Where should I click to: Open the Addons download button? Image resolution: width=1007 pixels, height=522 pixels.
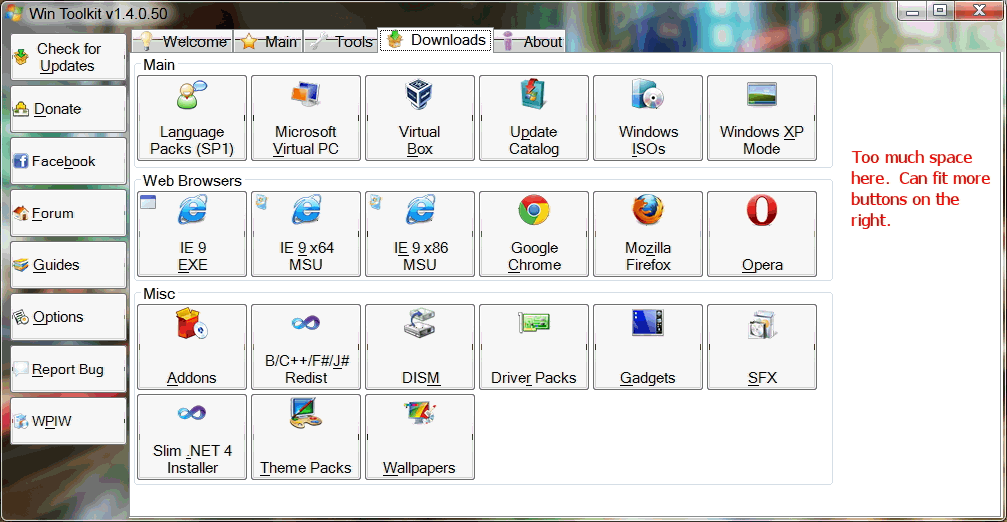(192, 347)
